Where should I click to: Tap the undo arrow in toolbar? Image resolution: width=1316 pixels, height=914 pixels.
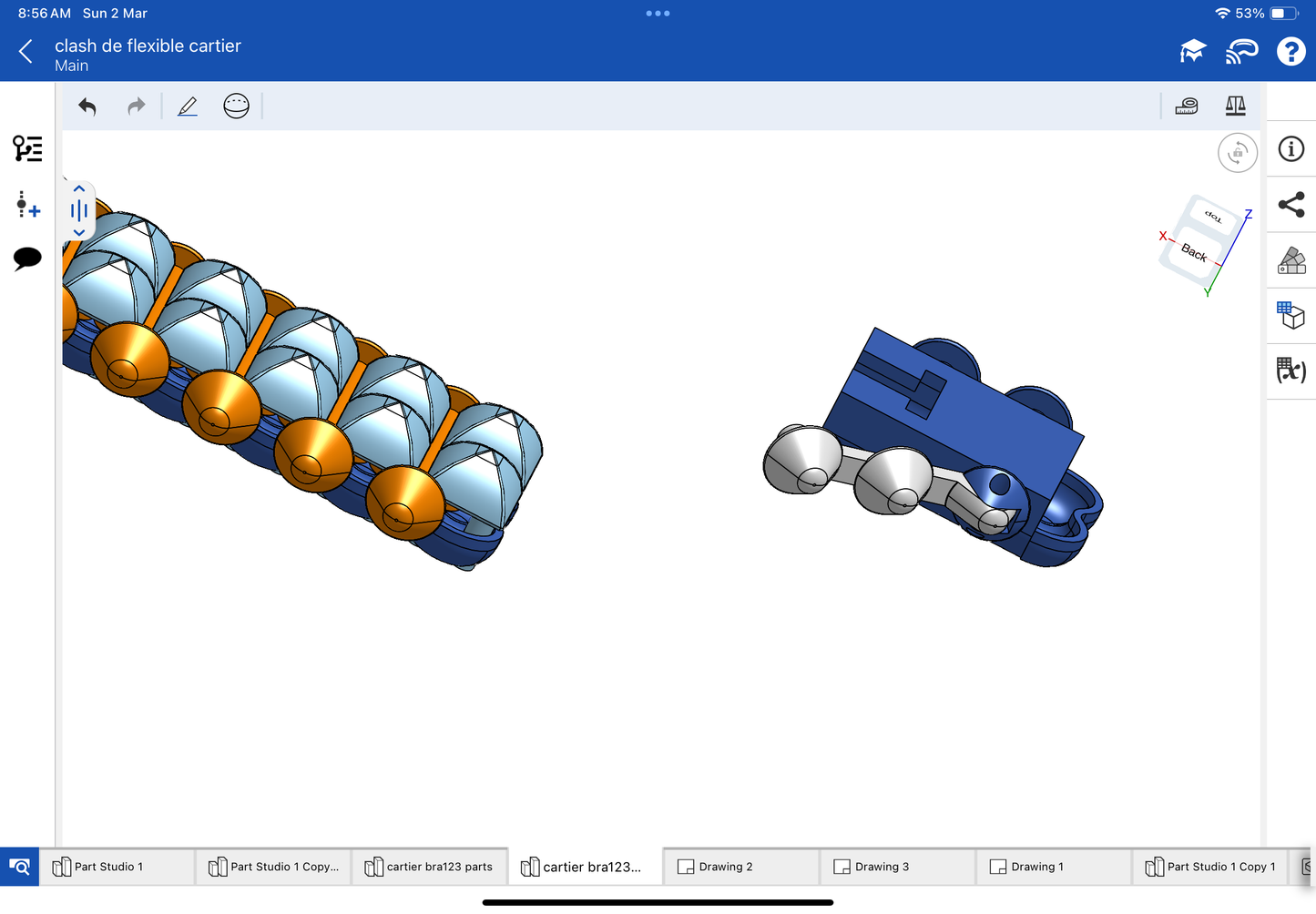click(87, 107)
